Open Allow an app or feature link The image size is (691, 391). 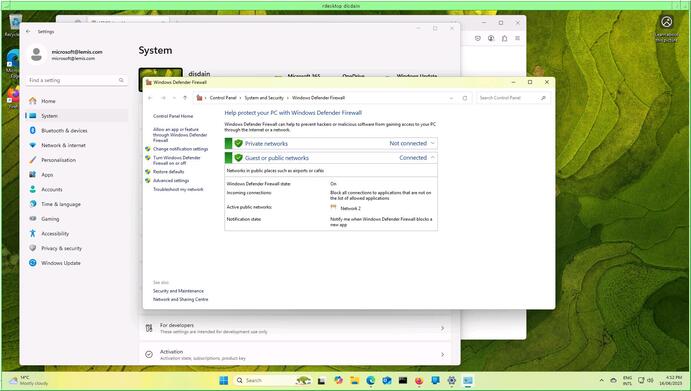click(x=180, y=135)
